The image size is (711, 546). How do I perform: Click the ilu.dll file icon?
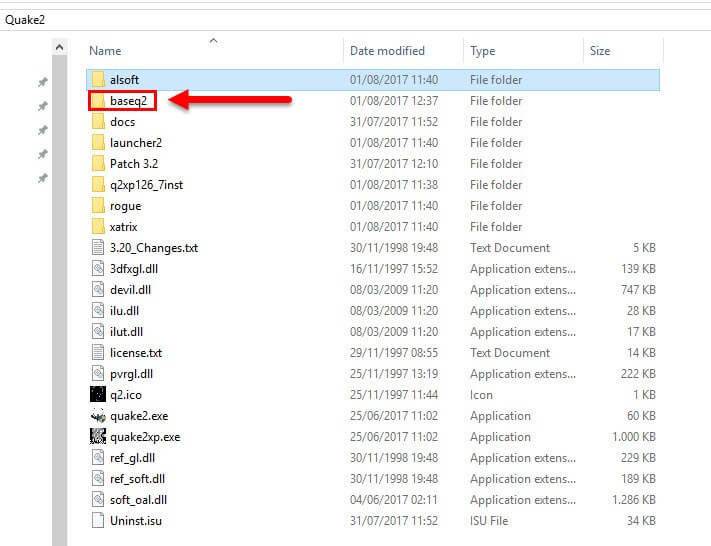pyautogui.click(x=98, y=311)
